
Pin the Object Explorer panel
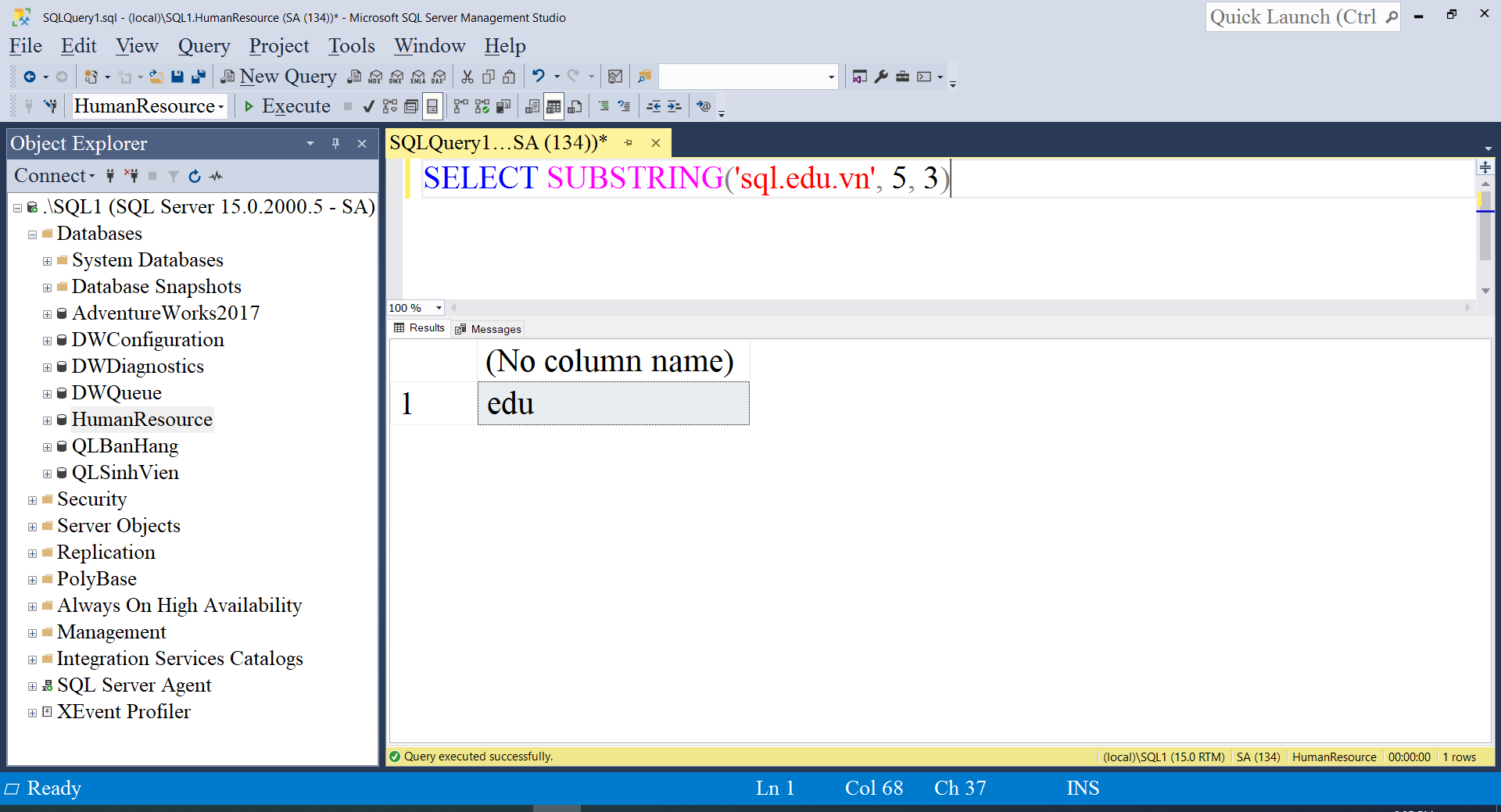(x=335, y=144)
